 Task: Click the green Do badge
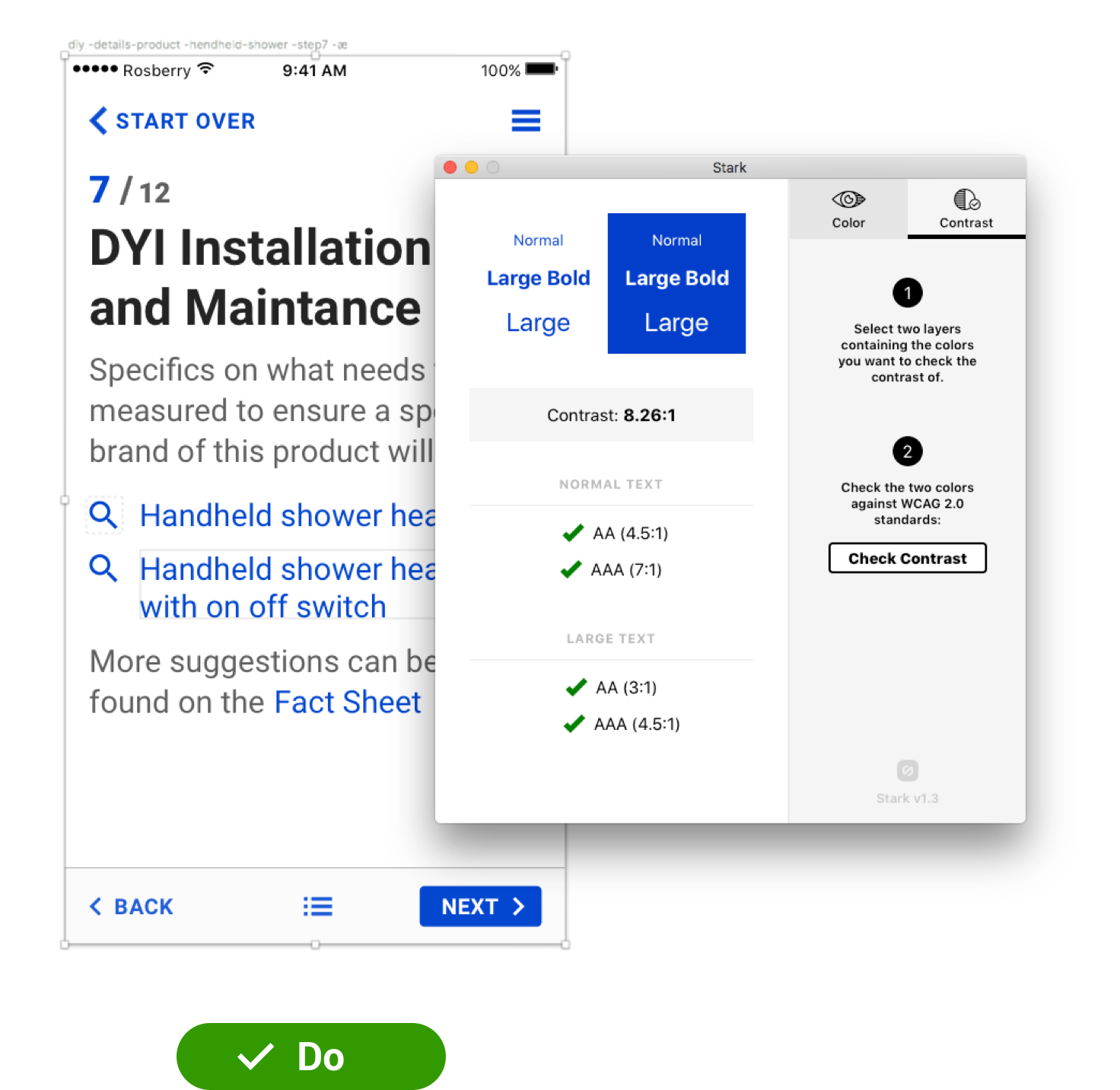(x=310, y=1056)
